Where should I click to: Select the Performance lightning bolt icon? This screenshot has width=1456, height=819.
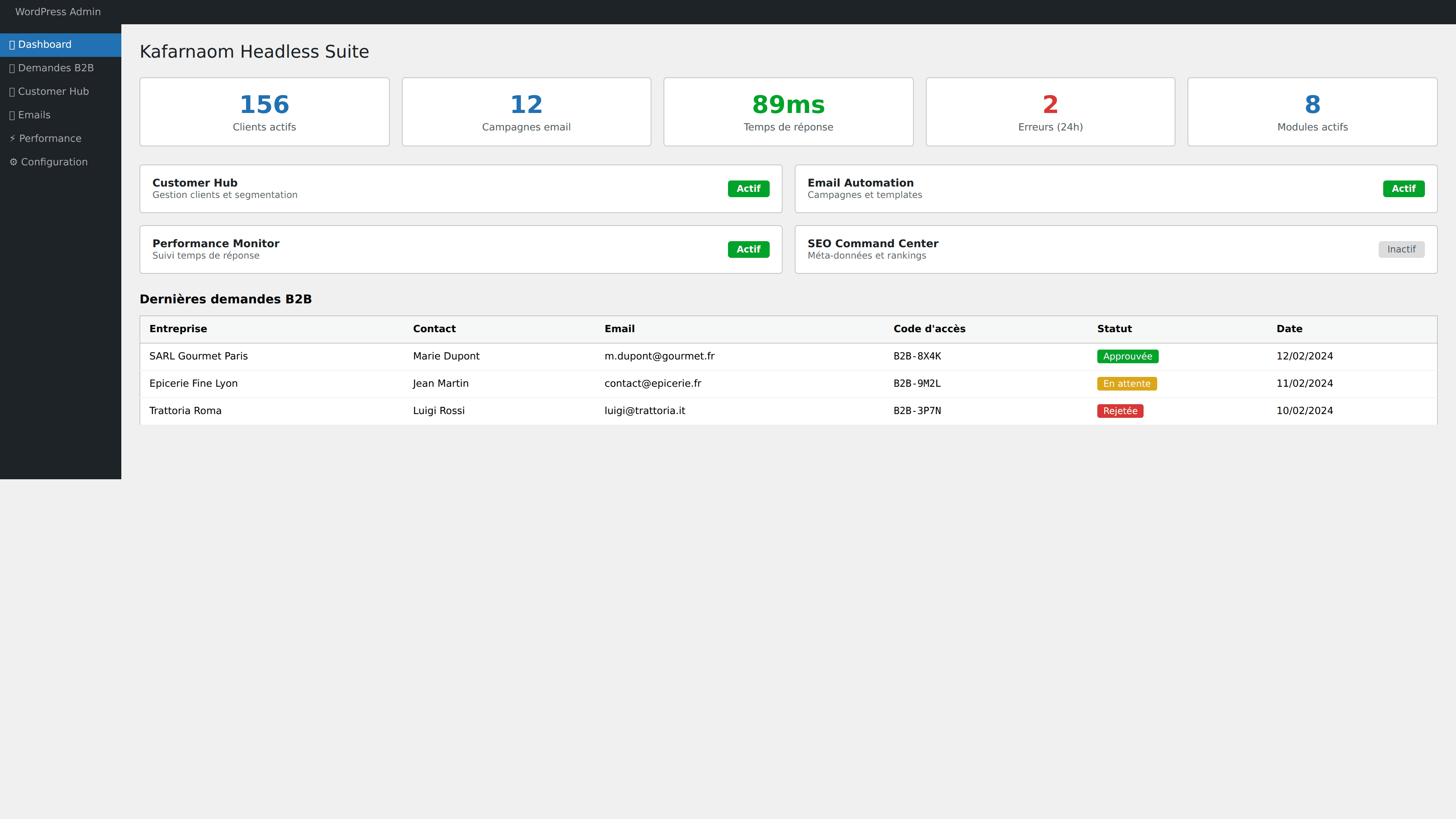13,138
